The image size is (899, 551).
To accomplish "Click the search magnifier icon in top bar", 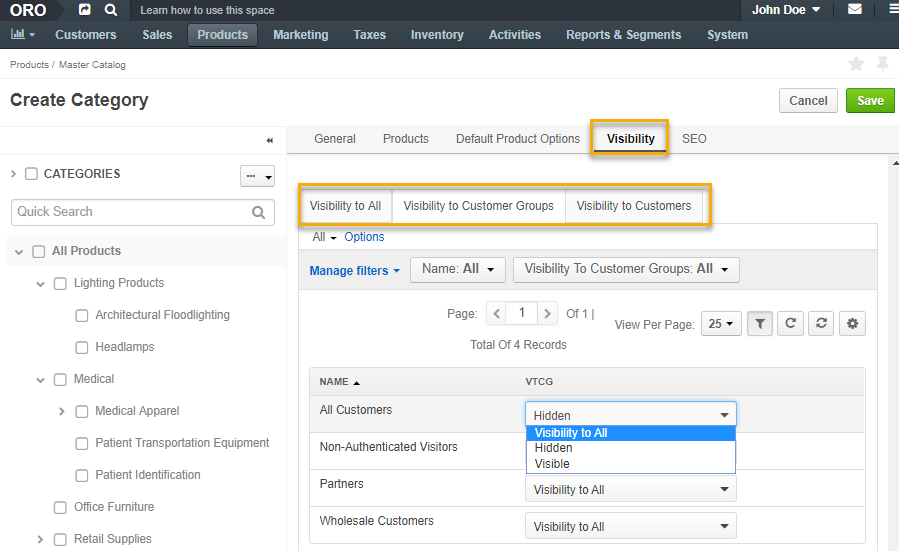I will tap(111, 10).
